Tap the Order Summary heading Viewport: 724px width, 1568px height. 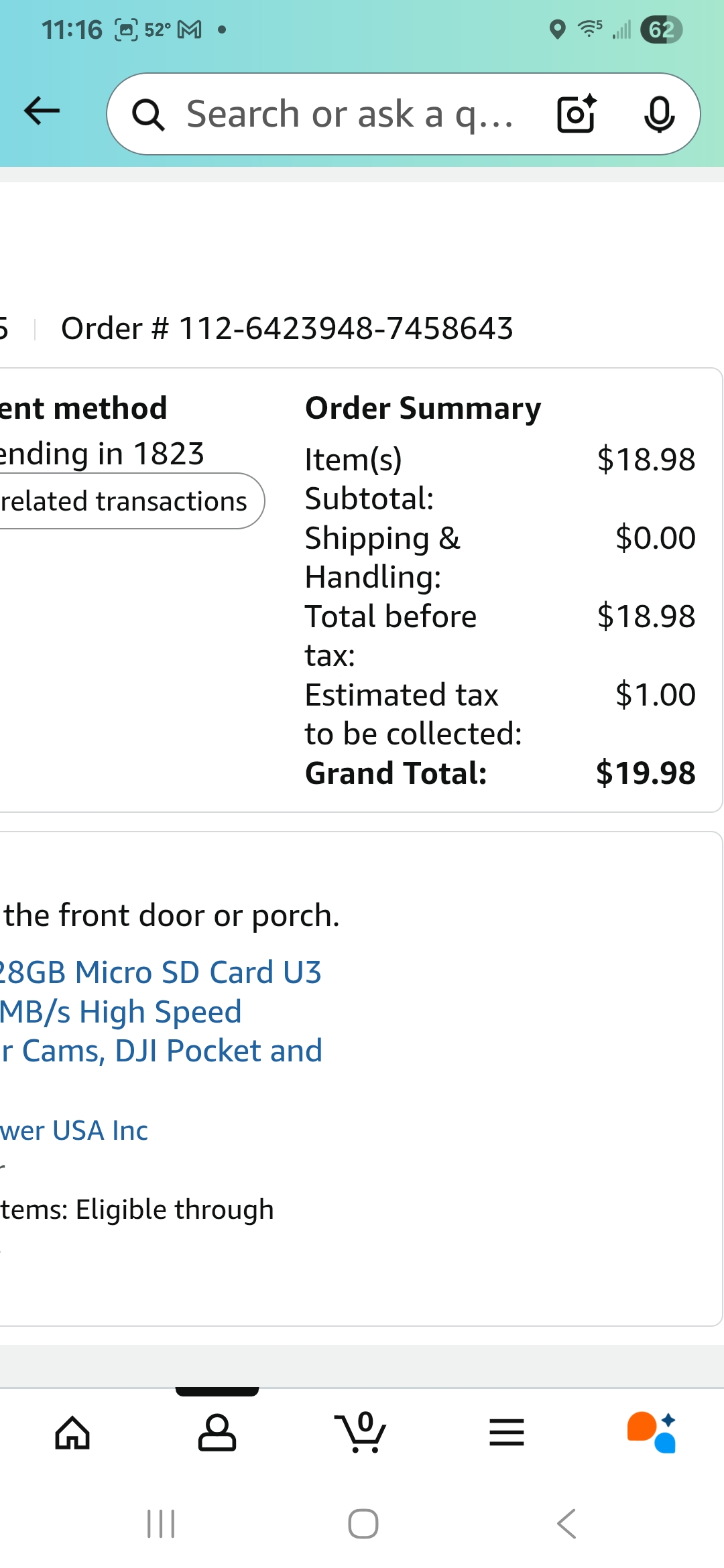tap(423, 408)
